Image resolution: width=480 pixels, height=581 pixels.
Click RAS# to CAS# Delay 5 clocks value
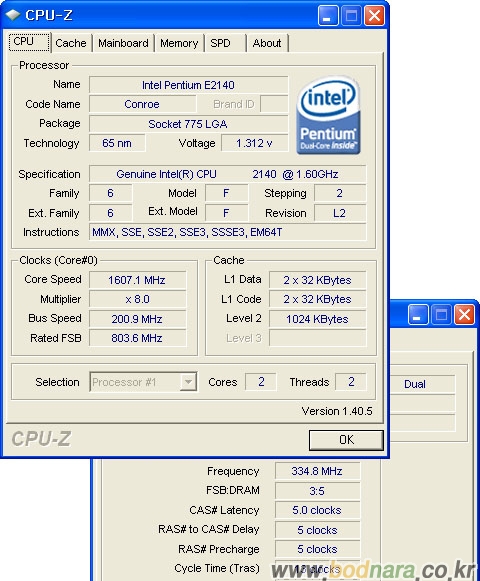317,530
